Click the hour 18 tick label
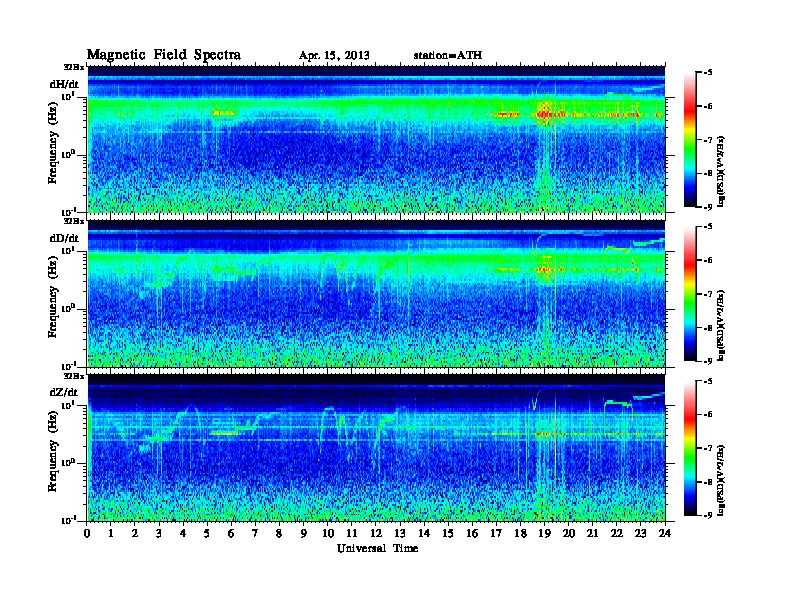 [520, 533]
